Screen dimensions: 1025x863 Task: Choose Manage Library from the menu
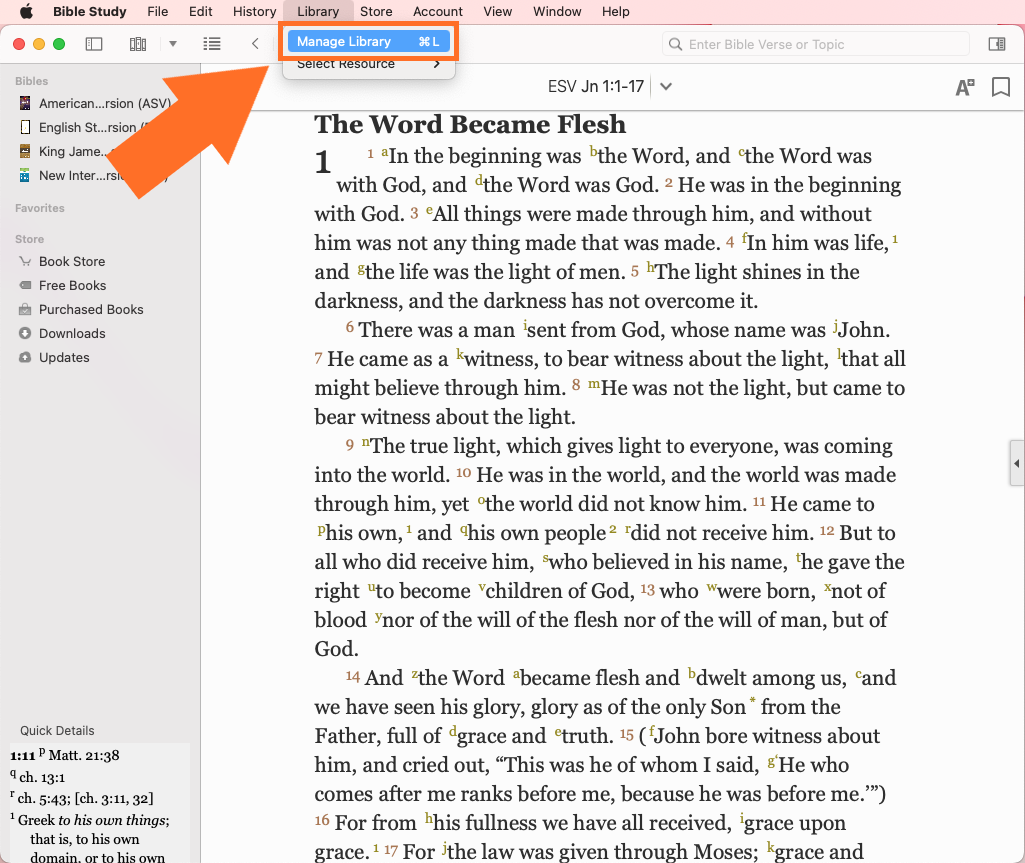coord(369,41)
